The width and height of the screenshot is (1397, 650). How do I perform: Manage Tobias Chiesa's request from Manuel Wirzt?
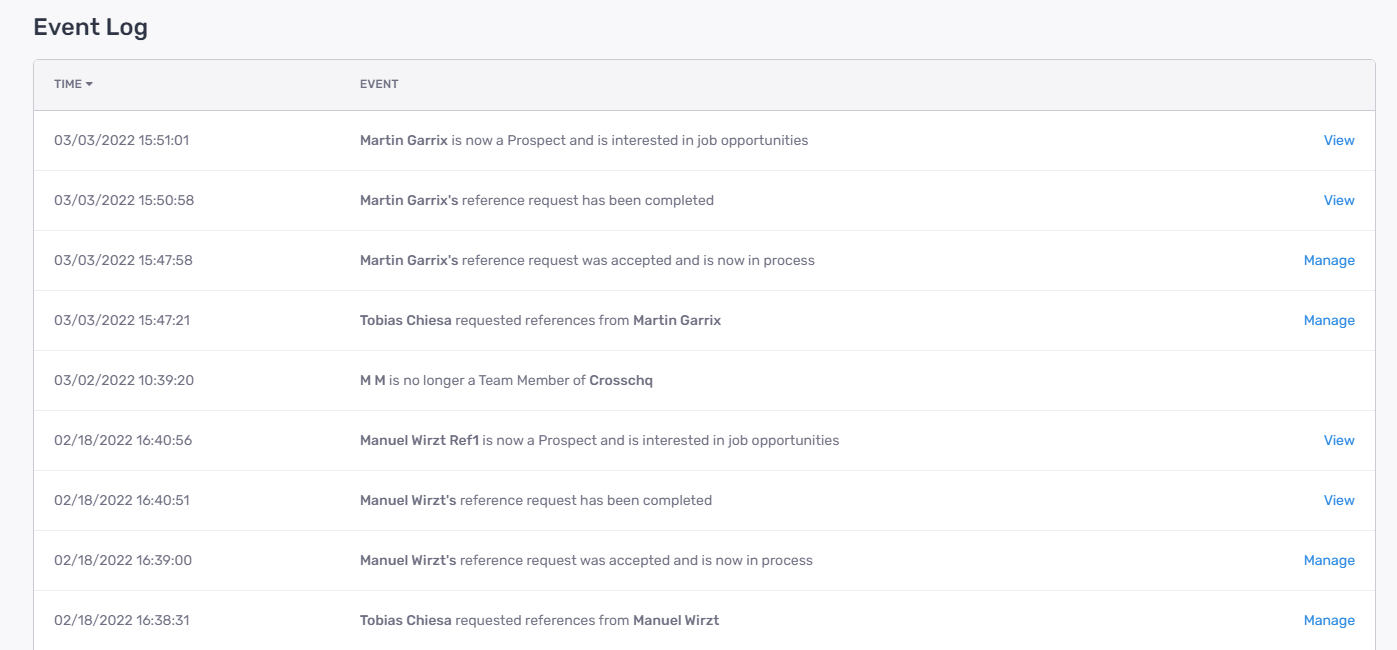point(1329,620)
